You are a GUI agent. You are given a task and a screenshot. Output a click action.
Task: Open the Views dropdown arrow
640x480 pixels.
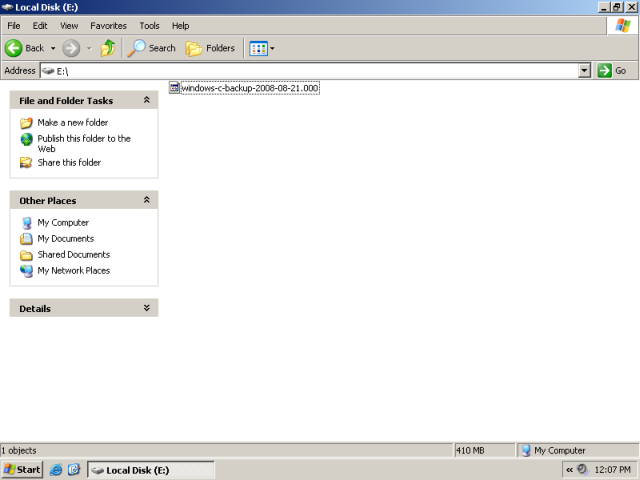point(272,48)
